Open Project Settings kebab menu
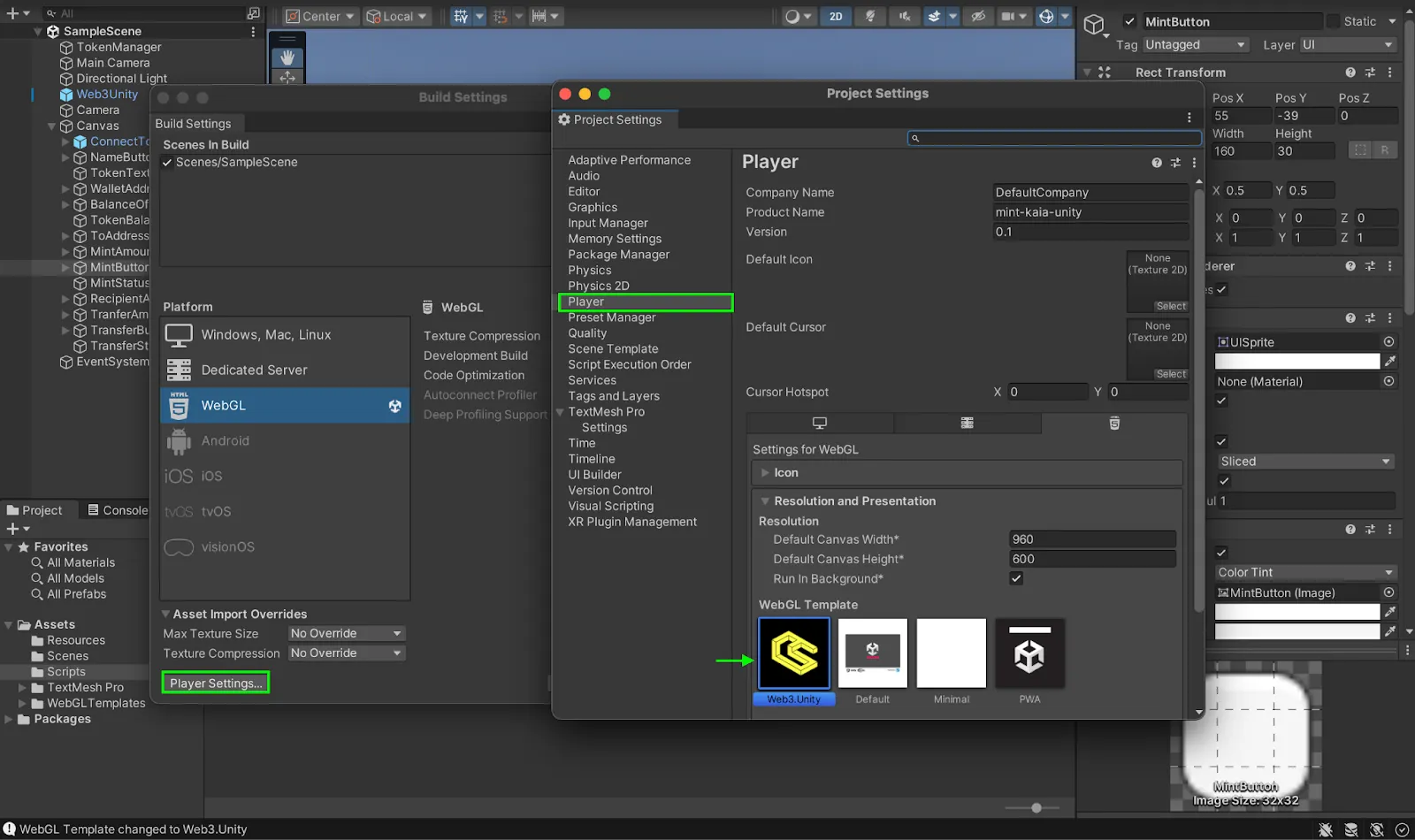The width and height of the screenshot is (1415, 840). (1189, 118)
